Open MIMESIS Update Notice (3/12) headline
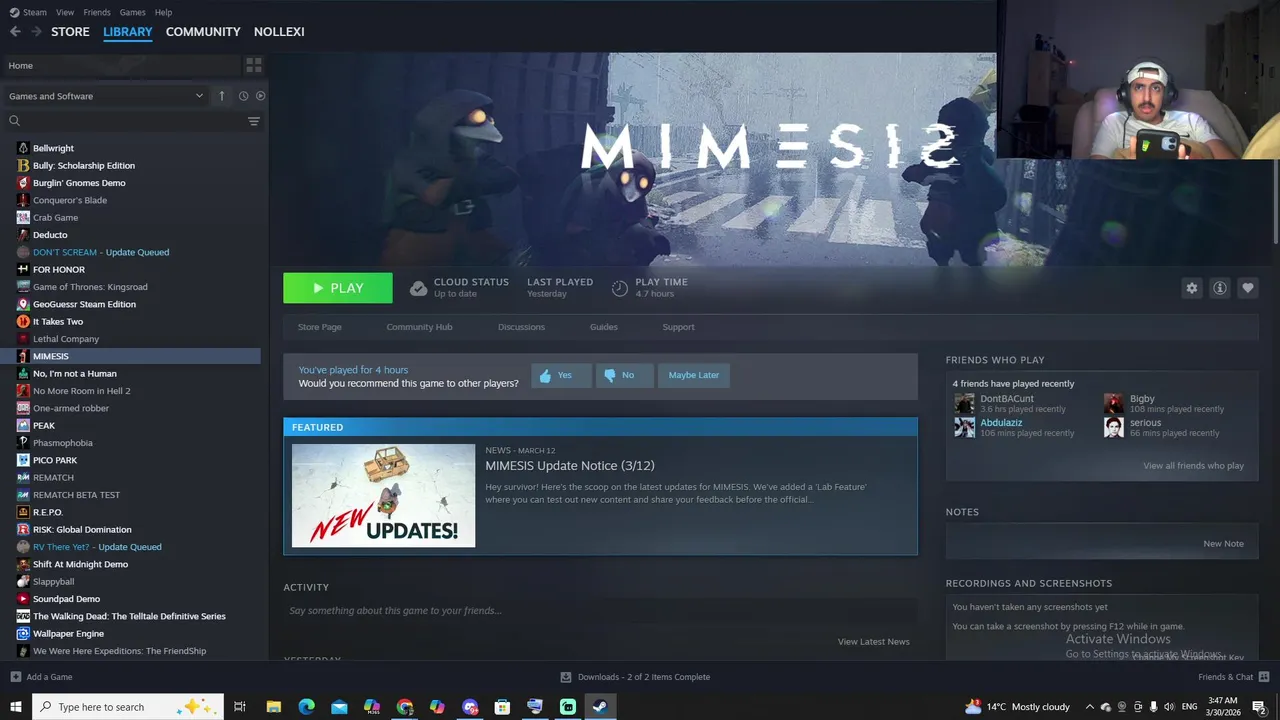Viewport: 1280px width, 720px height. click(x=570, y=466)
